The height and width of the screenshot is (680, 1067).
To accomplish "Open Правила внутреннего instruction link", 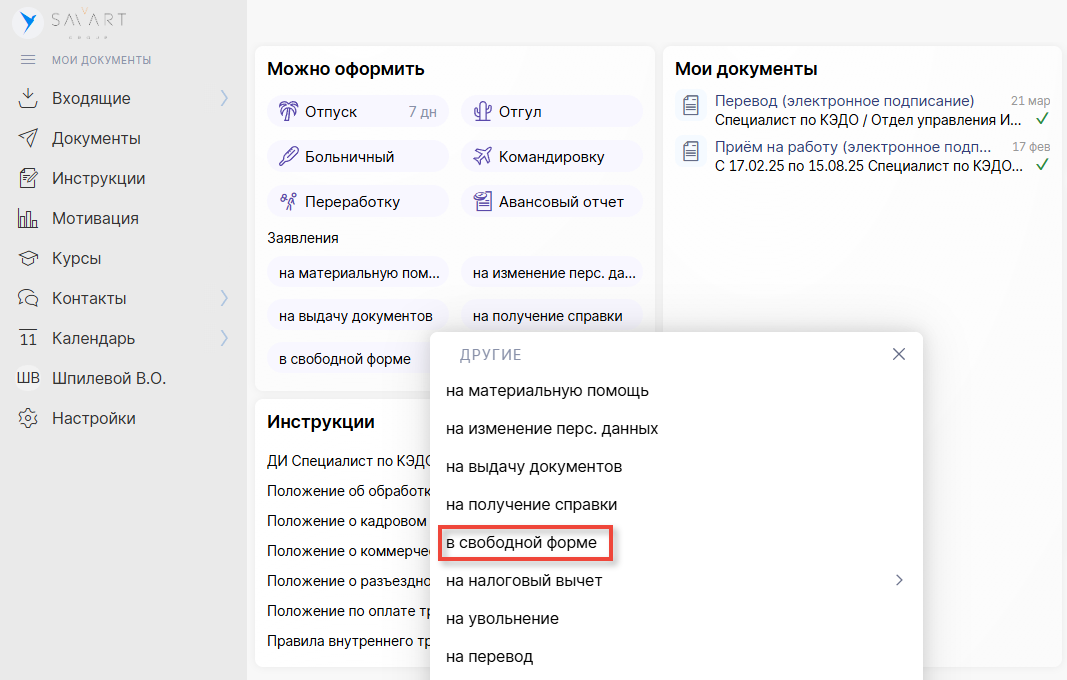I will 347,641.
